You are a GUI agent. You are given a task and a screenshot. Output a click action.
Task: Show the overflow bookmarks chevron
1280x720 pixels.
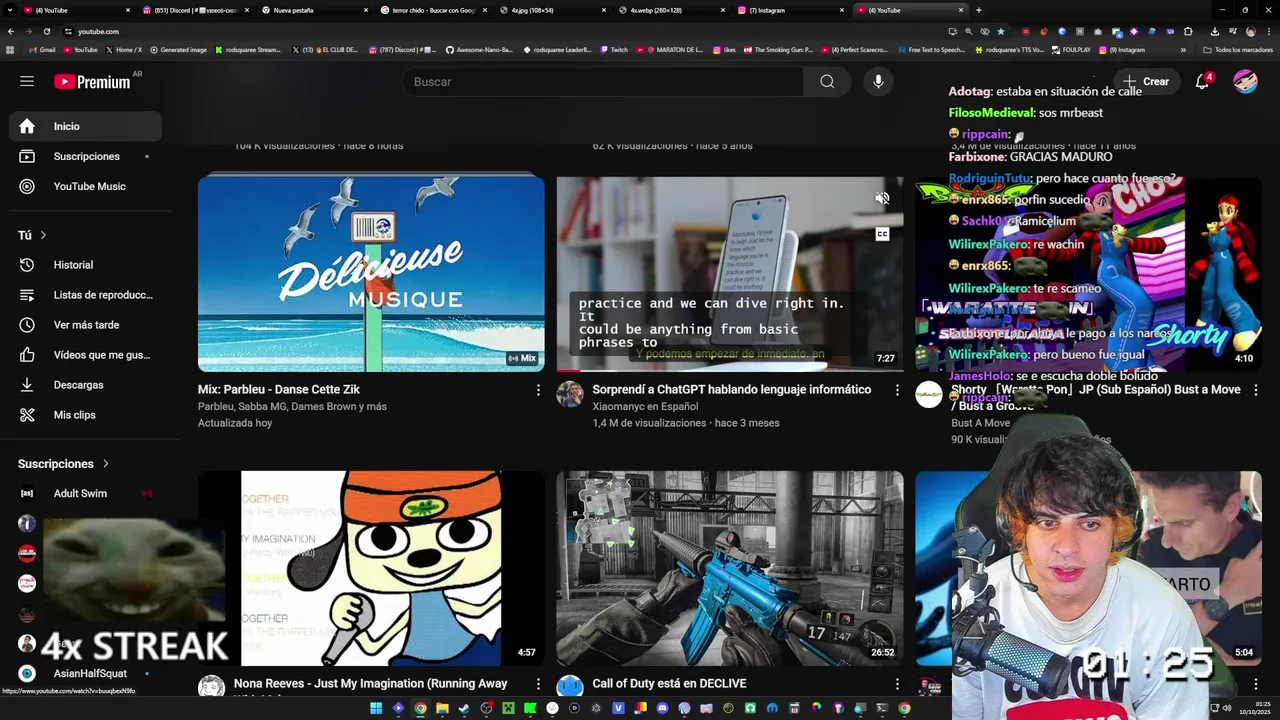(x=1183, y=49)
